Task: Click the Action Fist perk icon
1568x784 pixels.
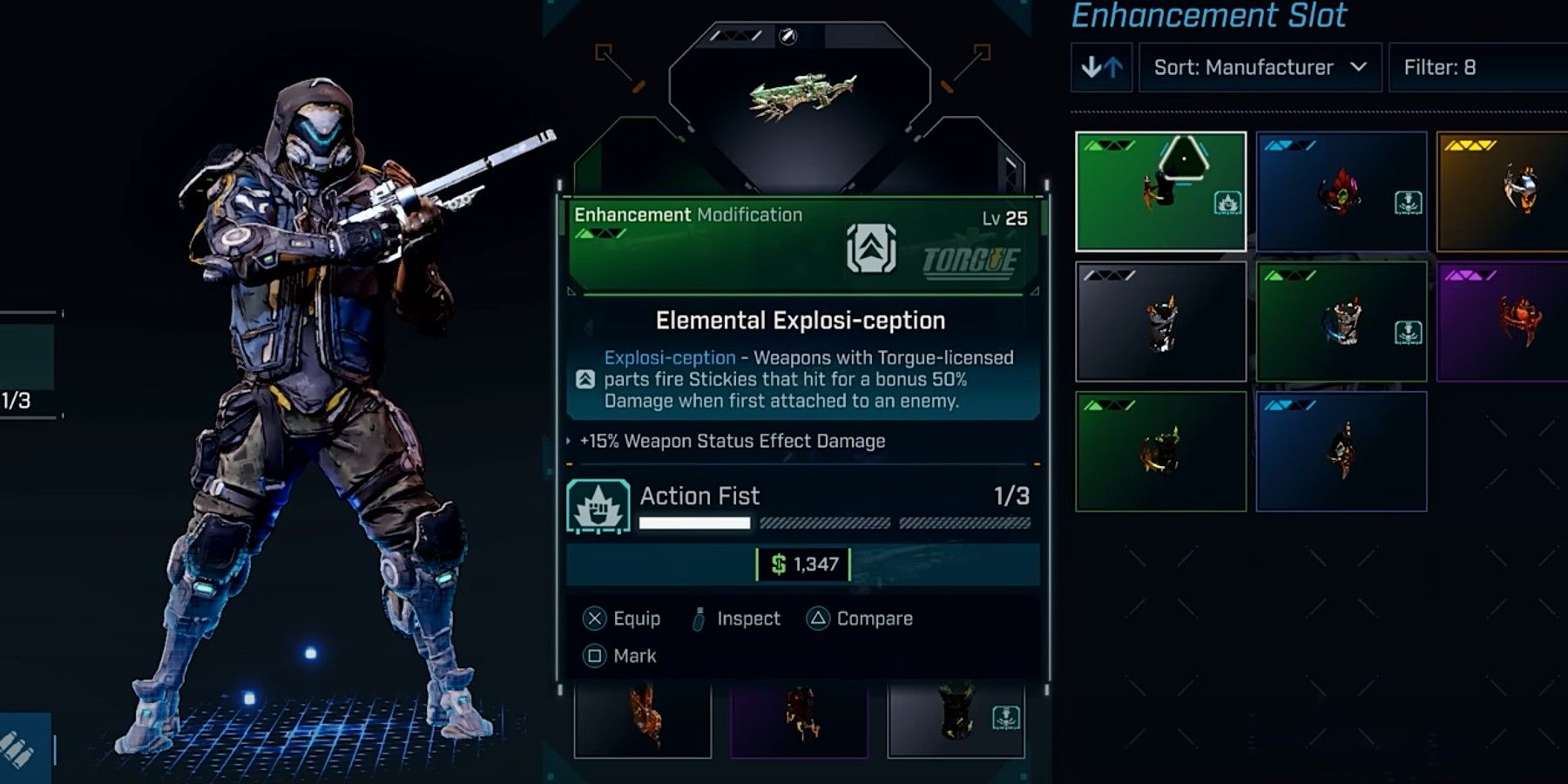Action: [x=598, y=506]
